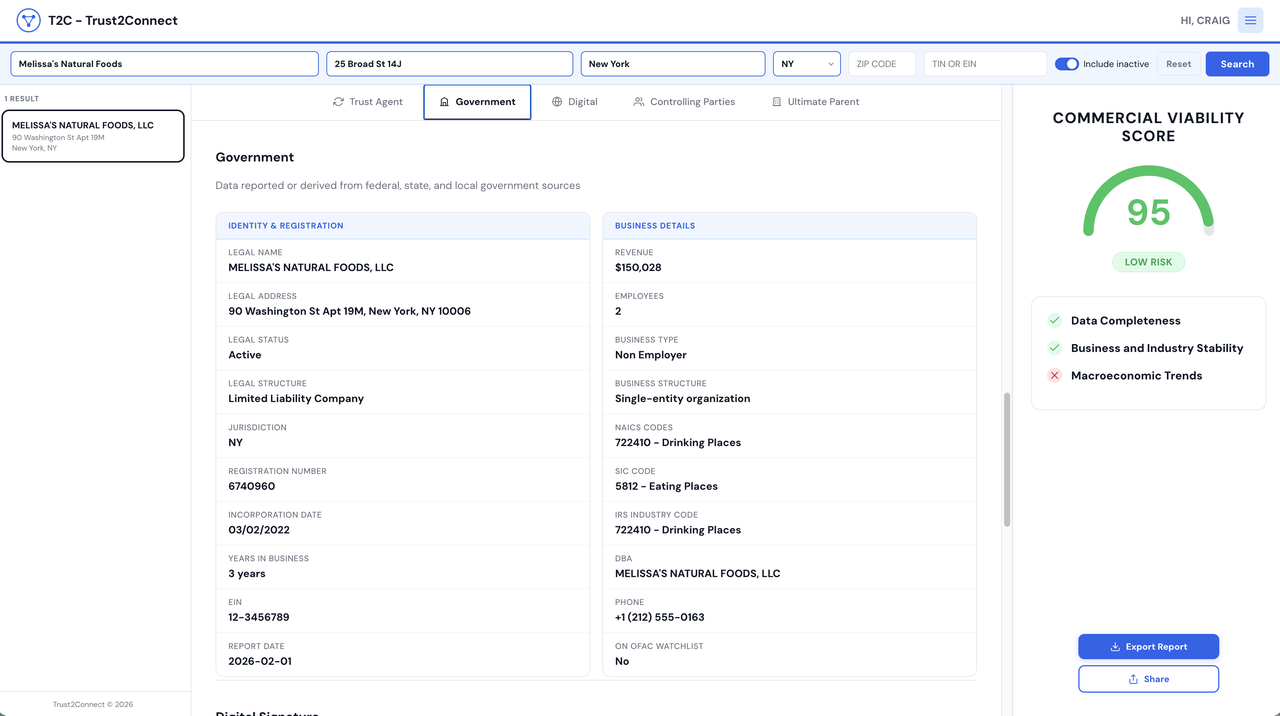Click the ZIP CODE input field
This screenshot has height=716, width=1280.
point(882,64)
